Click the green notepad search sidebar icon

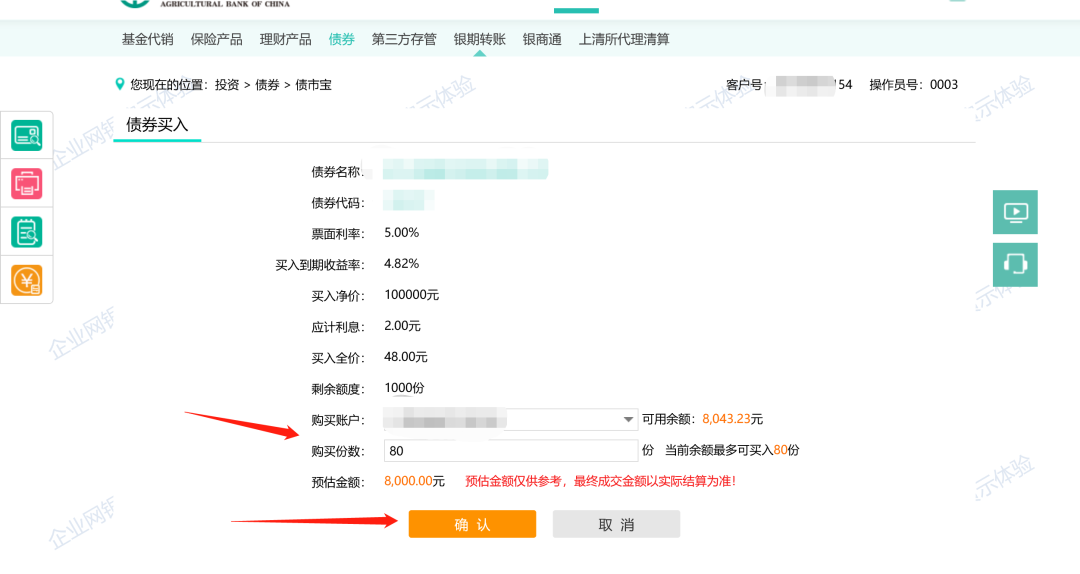pos(27,232)
